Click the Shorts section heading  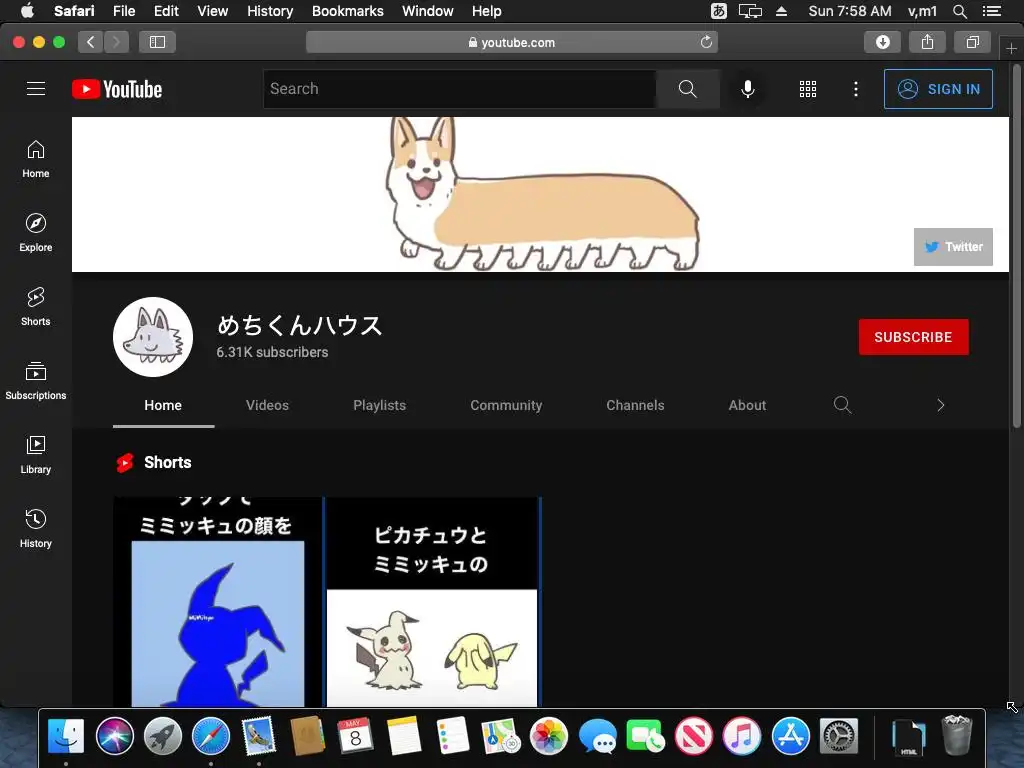168,462
